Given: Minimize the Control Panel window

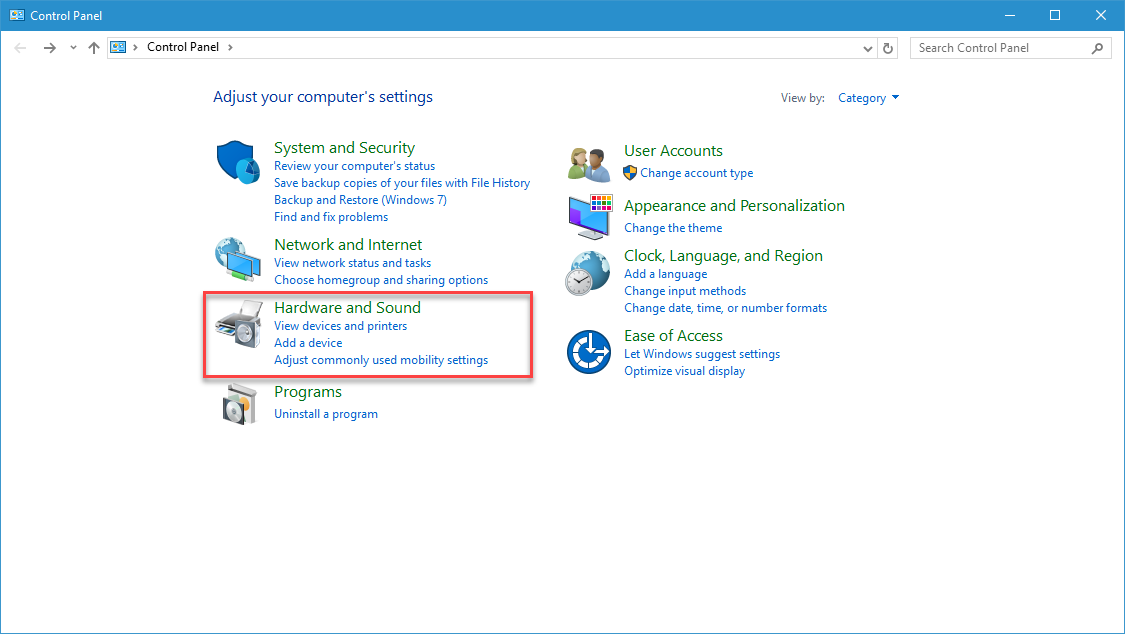Looking at the screenshot, I should click(x=1009, y=15).
